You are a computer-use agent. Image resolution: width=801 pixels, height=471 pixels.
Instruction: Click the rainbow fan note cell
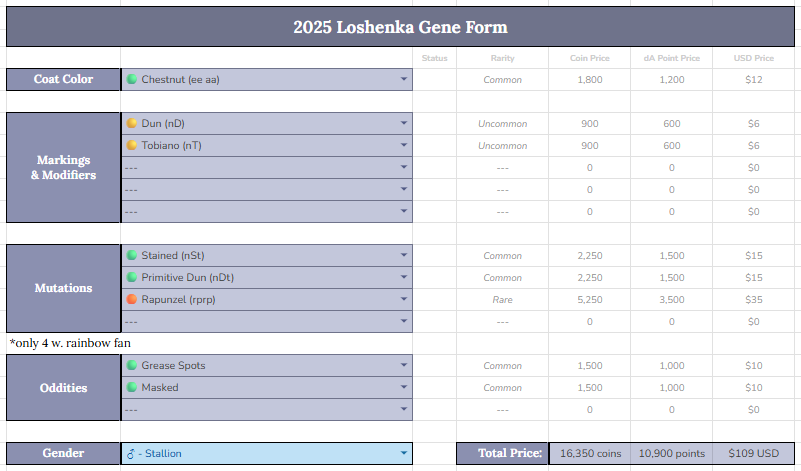pyautogui.click(x=70, y=343)
